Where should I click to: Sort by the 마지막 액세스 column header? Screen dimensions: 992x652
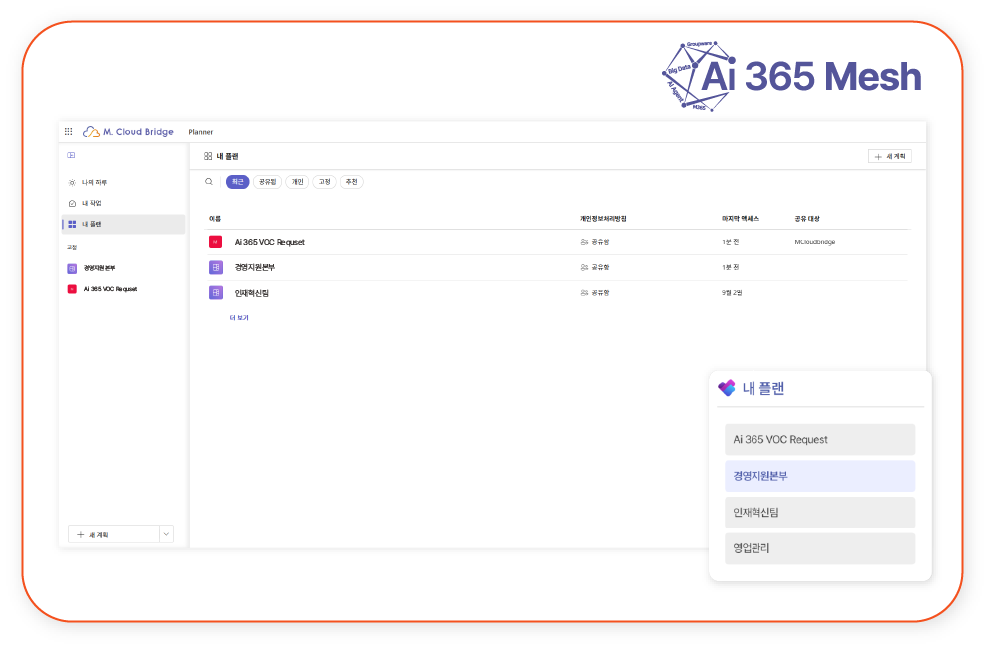point(740,218)
